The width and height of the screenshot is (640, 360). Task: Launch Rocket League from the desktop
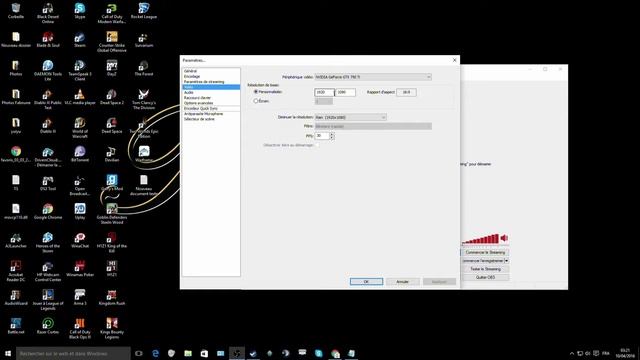(x=144, y=11)
